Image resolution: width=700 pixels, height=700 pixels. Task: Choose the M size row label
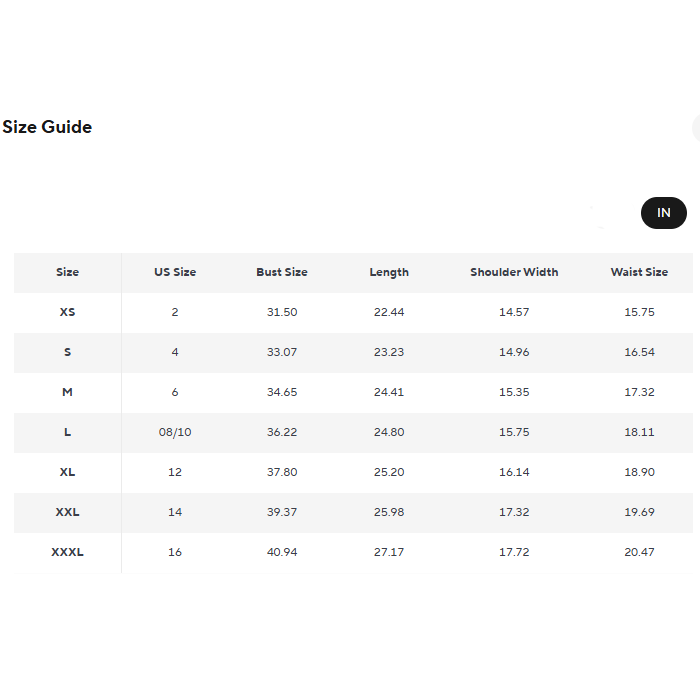tap(67, 392)
